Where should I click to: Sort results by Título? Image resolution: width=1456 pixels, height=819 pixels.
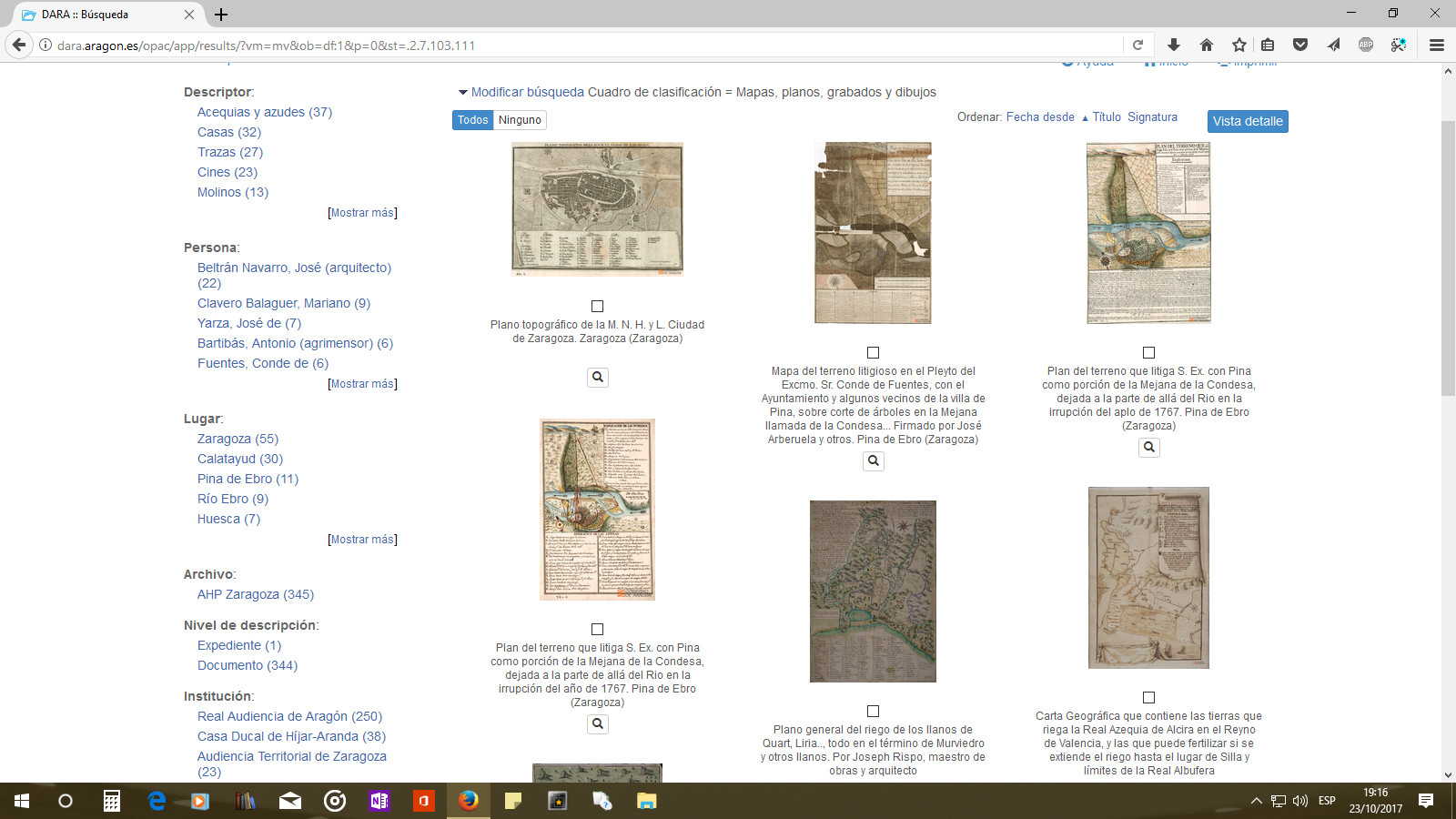1107,117
